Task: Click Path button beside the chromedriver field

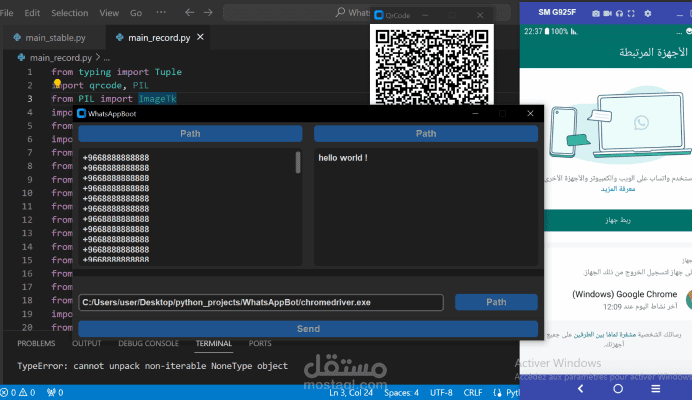Action: click(496, 302)
